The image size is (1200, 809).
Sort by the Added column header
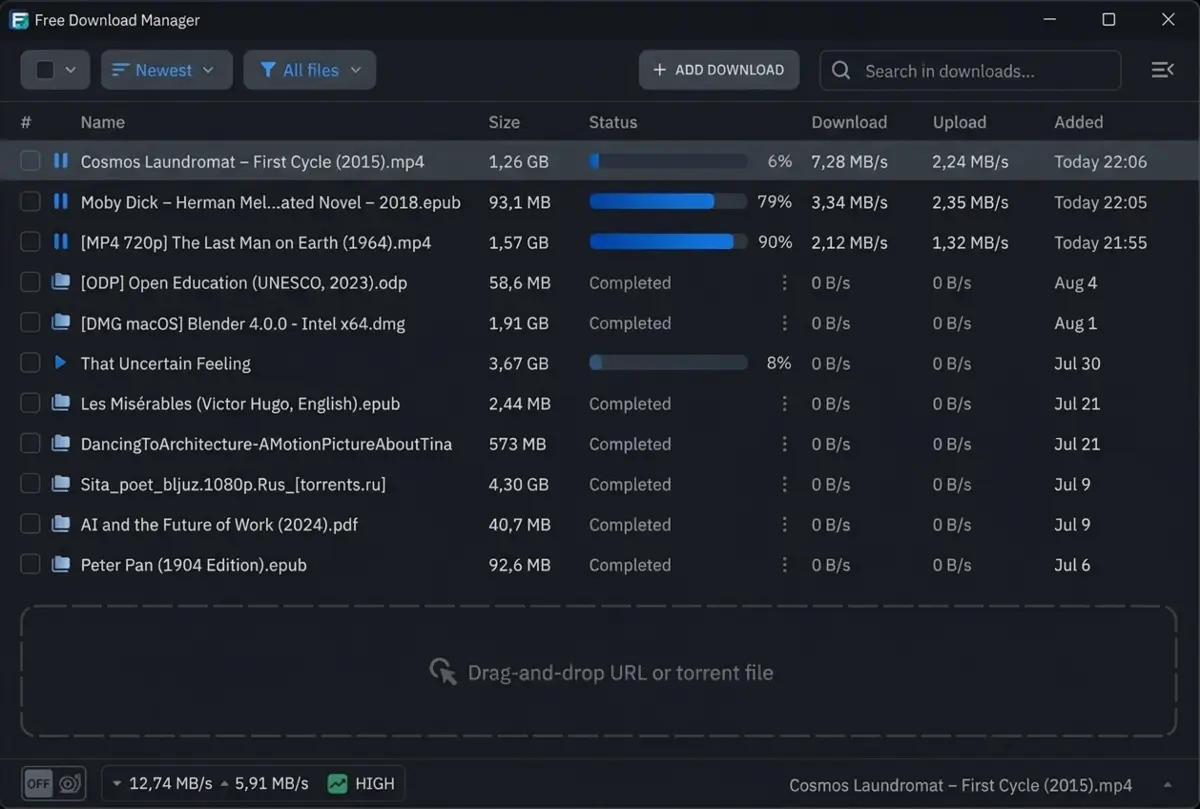click(x=1079, y=122)
